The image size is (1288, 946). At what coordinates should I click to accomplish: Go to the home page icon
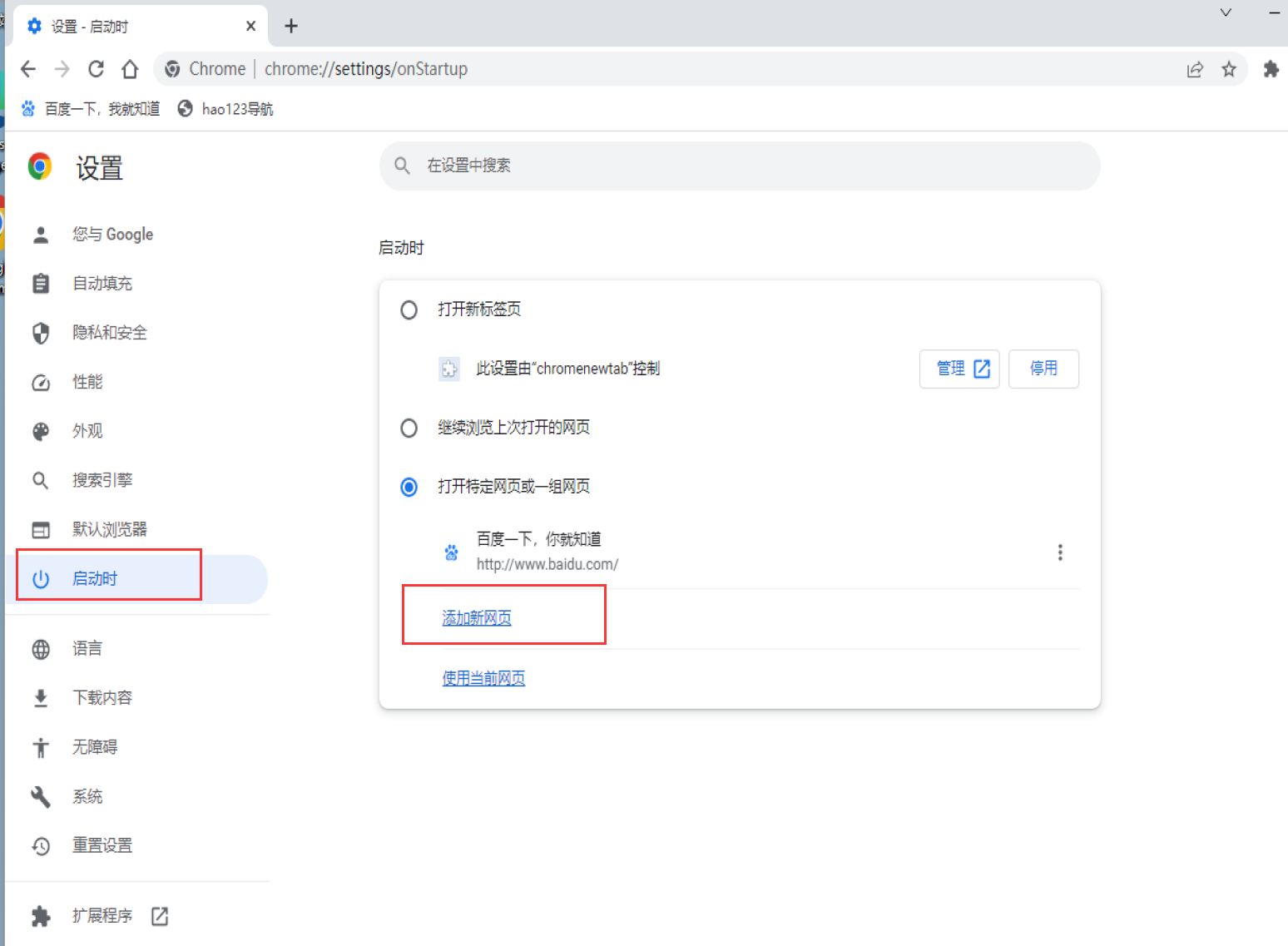tap(130, 69)
